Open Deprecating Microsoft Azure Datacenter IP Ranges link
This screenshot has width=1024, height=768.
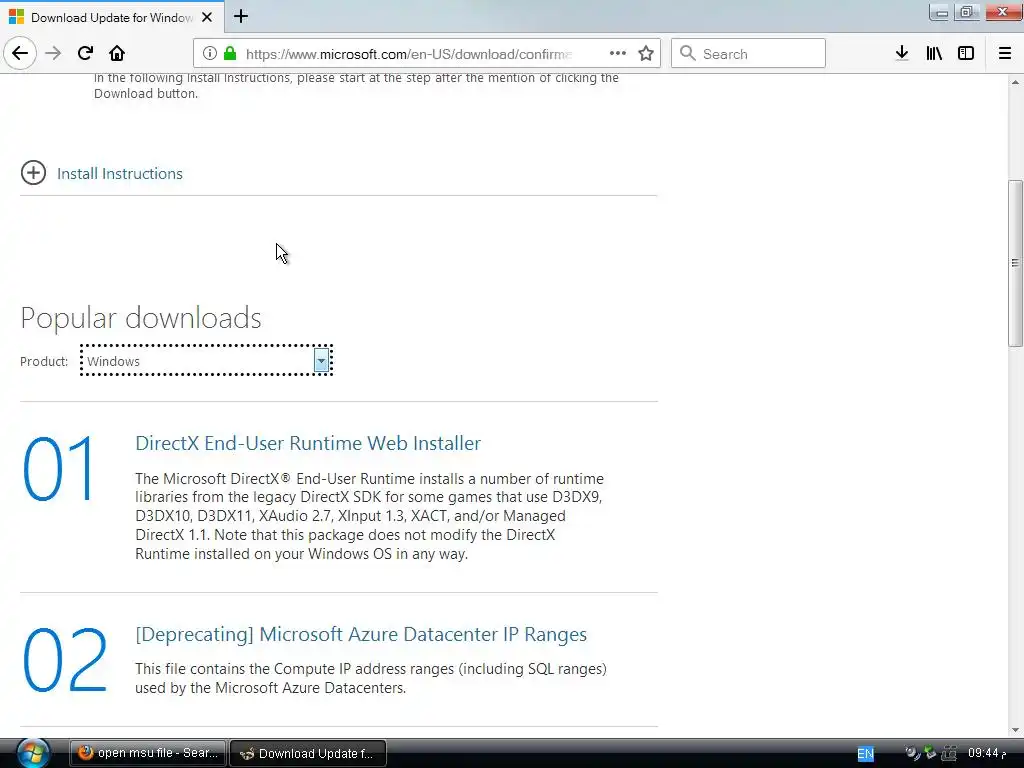point(361,635)
